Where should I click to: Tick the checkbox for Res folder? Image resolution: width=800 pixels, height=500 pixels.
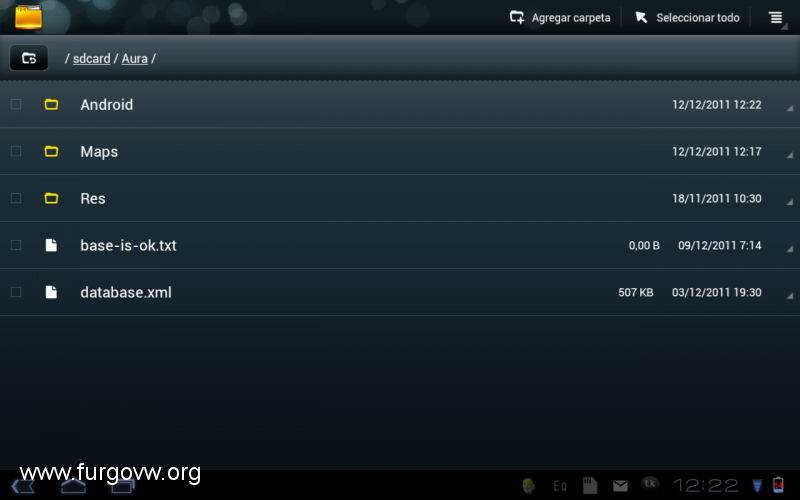16,198
